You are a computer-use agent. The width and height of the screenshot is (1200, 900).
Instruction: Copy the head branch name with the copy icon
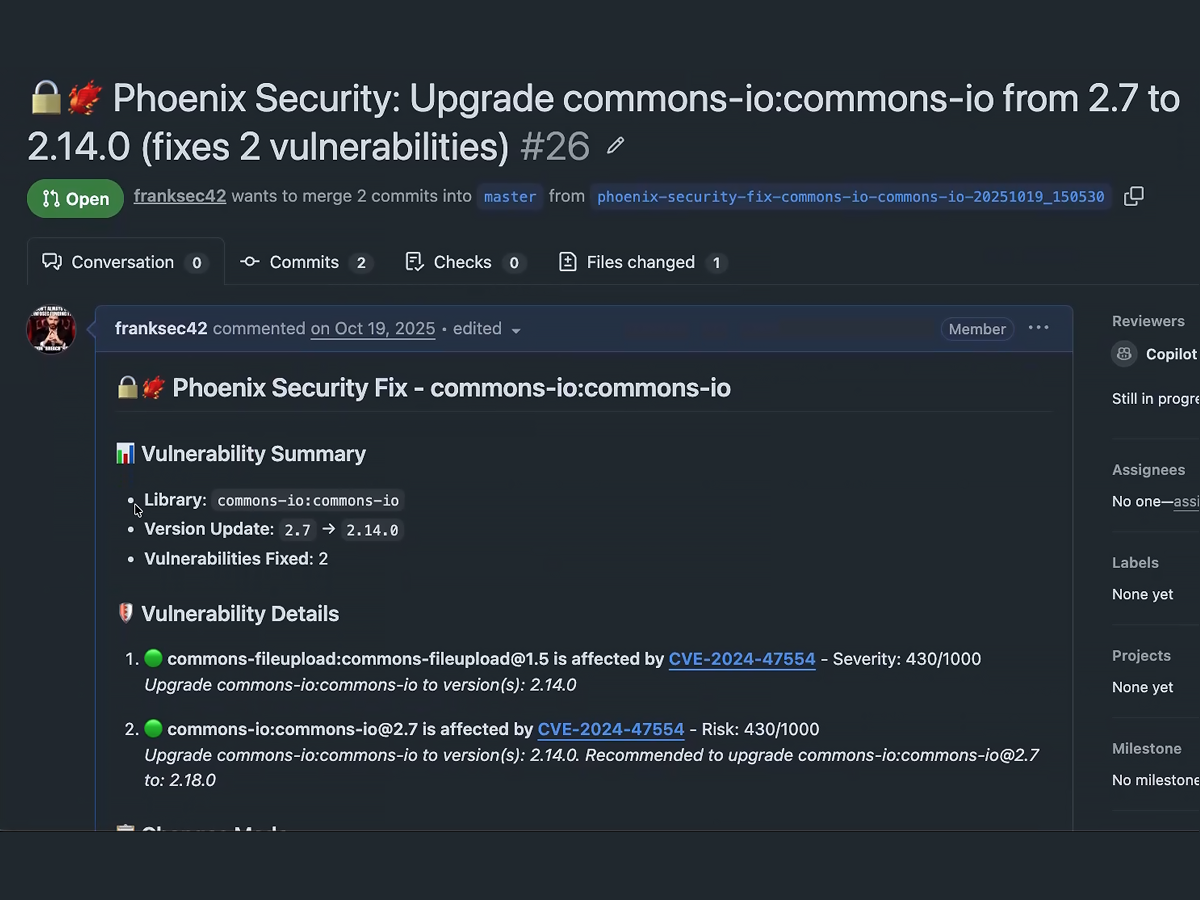pyautogui.click(x=1133, y=196)
